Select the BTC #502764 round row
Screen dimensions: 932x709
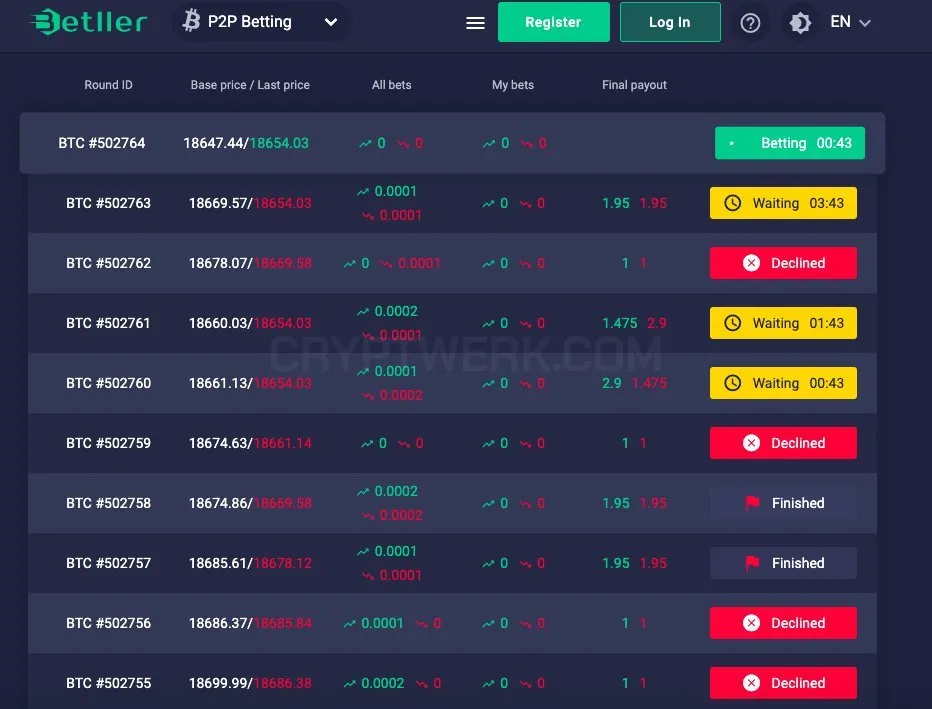point(452,143)
